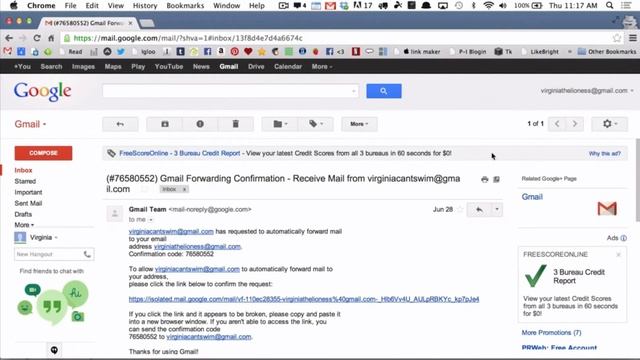Reply using the arrow beside Jun 28
The height and width of the screenshot is (360, 640).
tap(479, 209)
